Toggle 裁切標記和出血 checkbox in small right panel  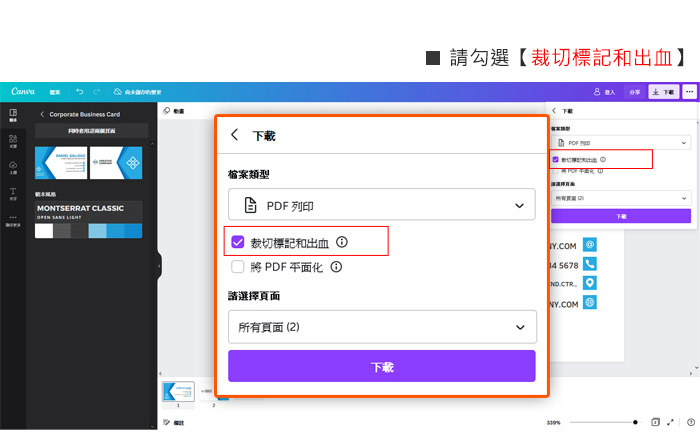click(556, 159)
